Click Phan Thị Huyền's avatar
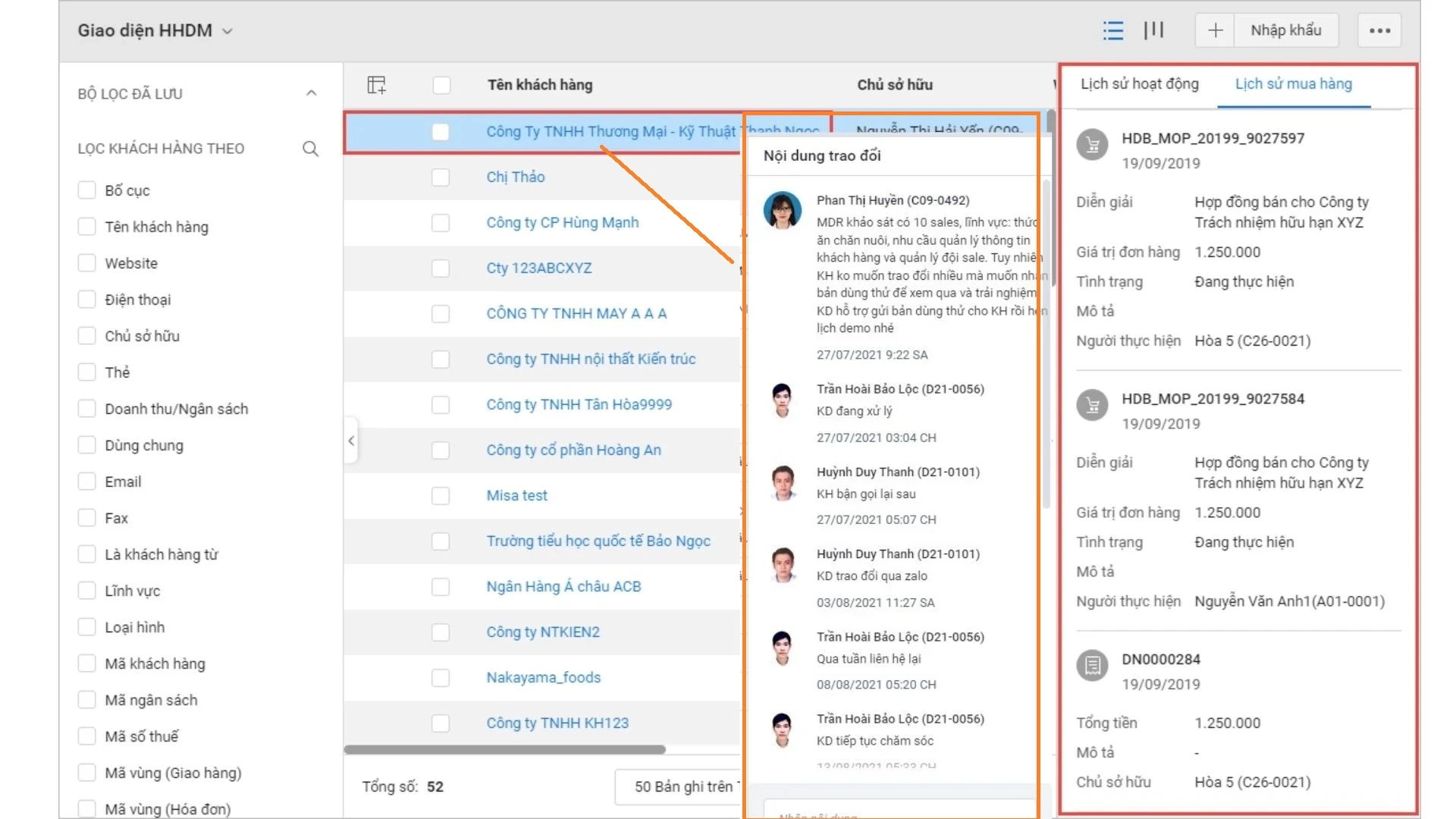 click(782, 210)
